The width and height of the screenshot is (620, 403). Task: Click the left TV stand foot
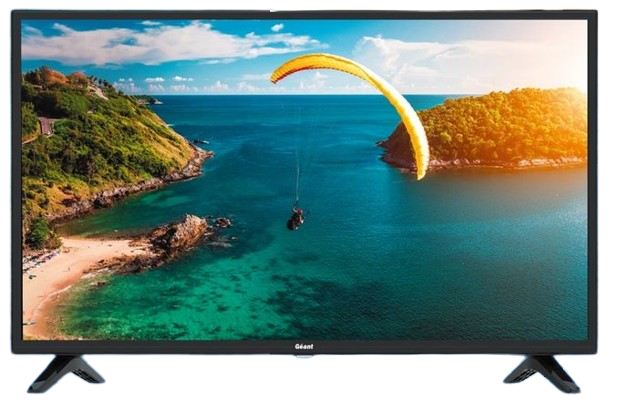(x=67, y=374)
